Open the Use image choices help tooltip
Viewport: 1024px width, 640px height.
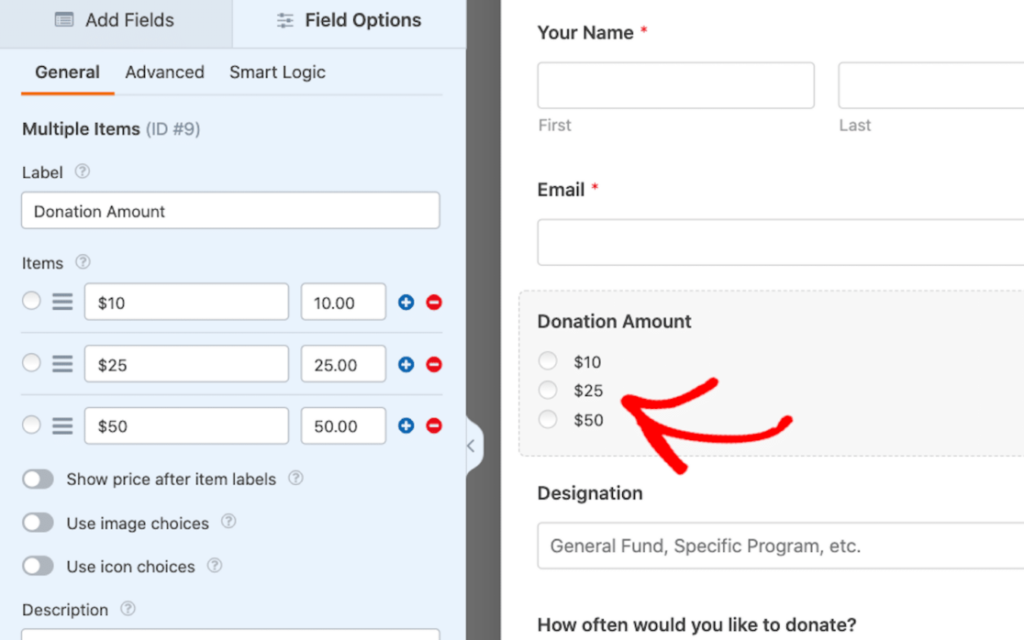228,523
